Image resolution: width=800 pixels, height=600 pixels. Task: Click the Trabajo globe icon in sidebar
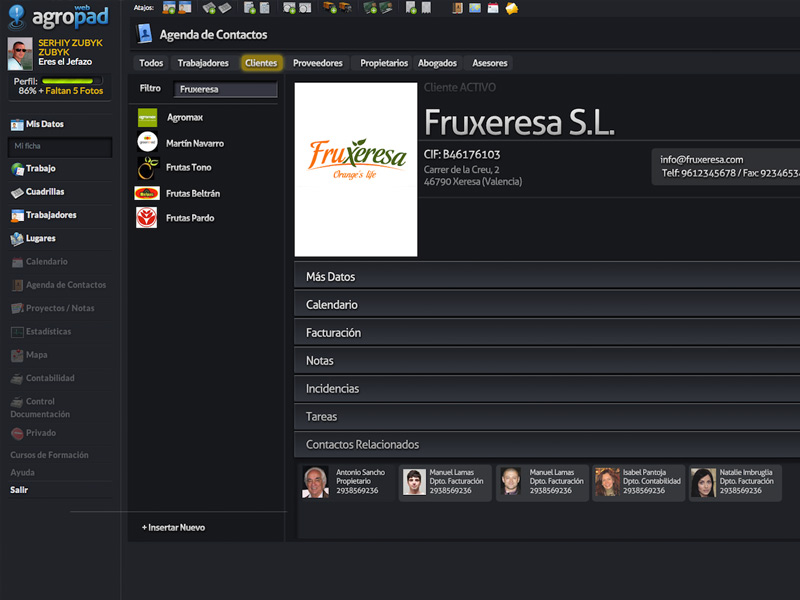pyautogui.click(x=17, y=169)
